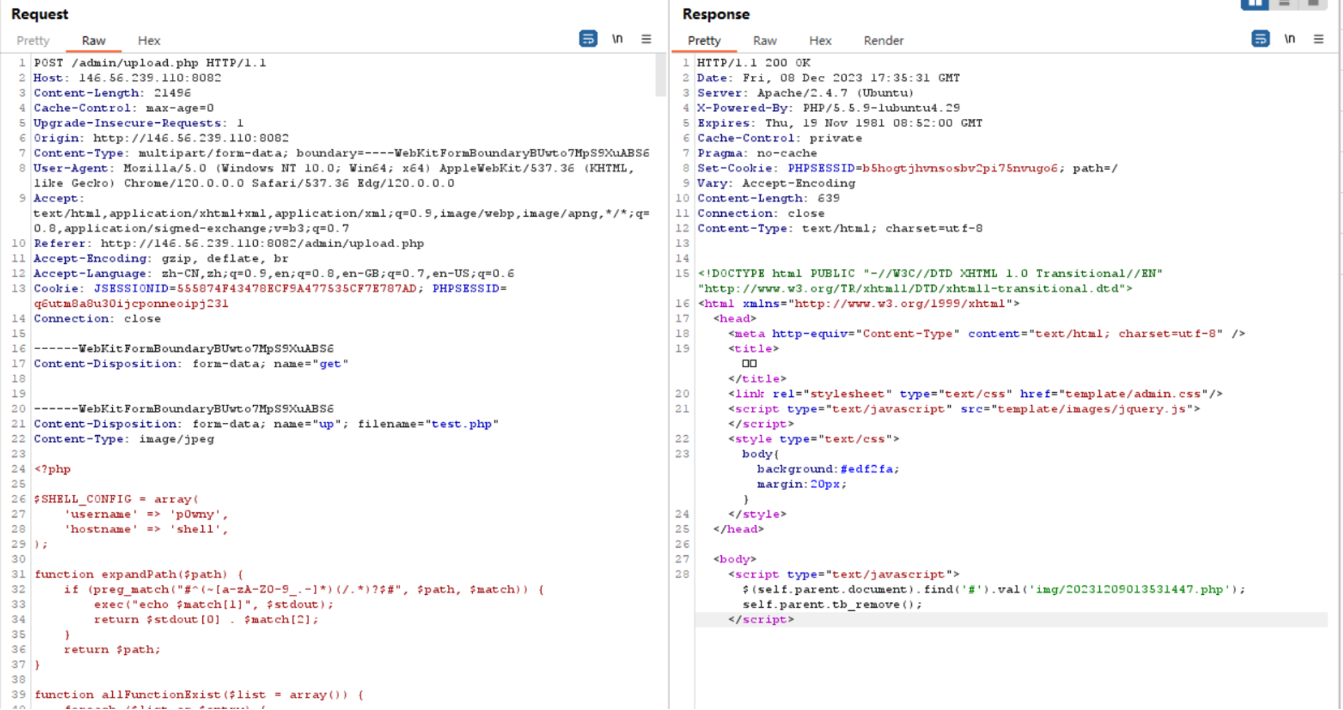Click the function allFunctionExist line
This screenshot has width=1343, height=710.
(198, 694)
